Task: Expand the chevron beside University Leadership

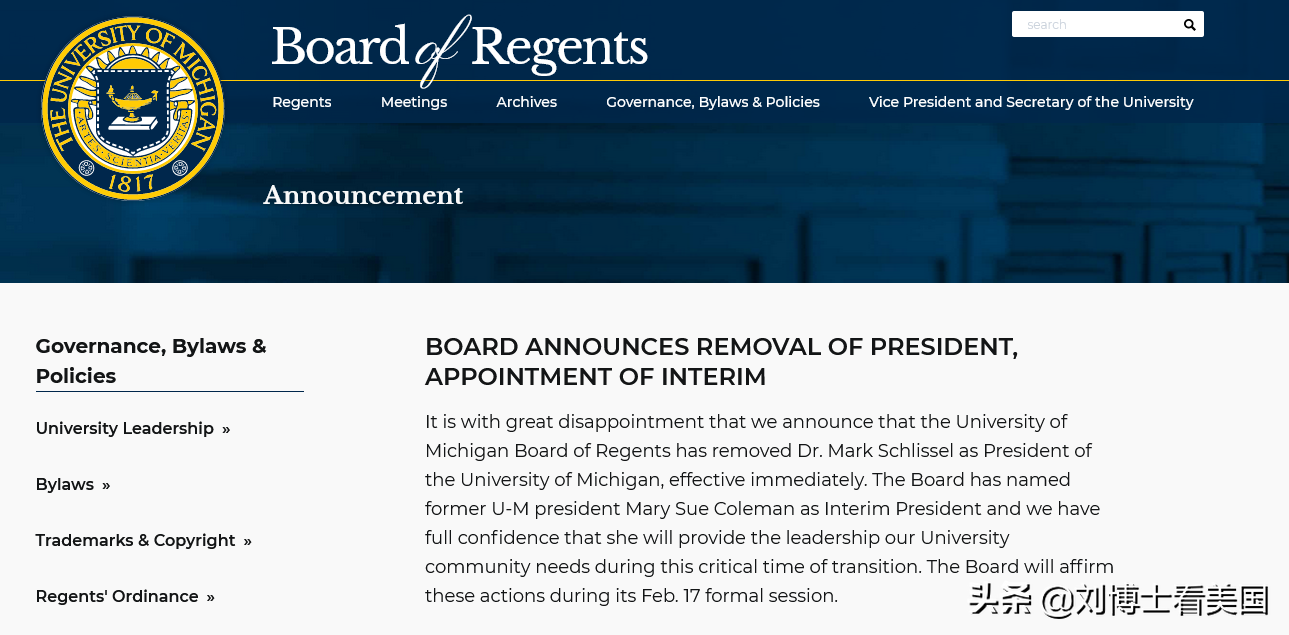Action: pyautogui.click(x=226, y=429)
